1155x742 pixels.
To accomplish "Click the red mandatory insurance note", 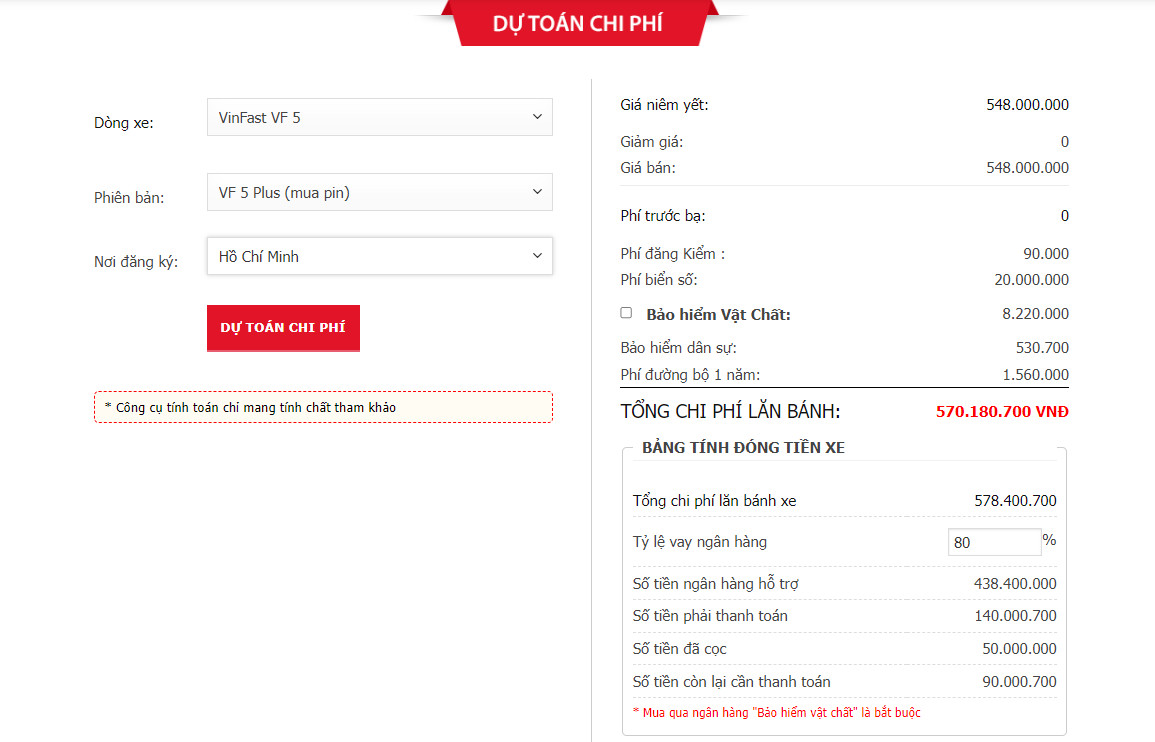I will coord(776,713).
